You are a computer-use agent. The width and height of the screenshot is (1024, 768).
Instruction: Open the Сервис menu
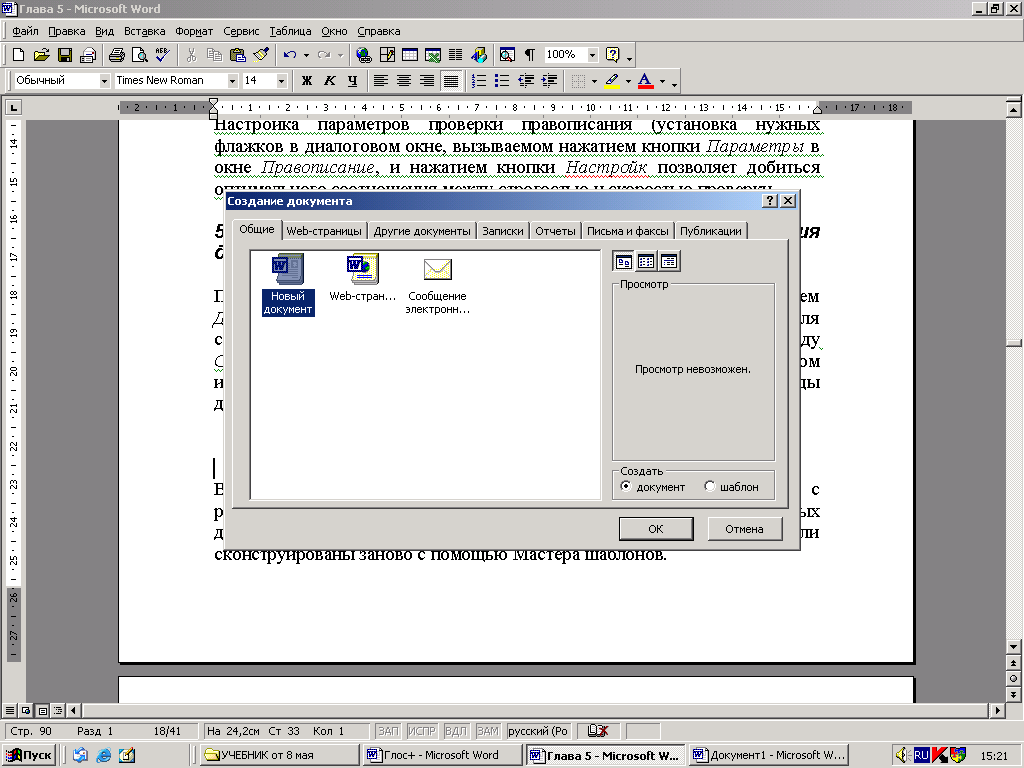pyautogui.click(x=241, y=31)
